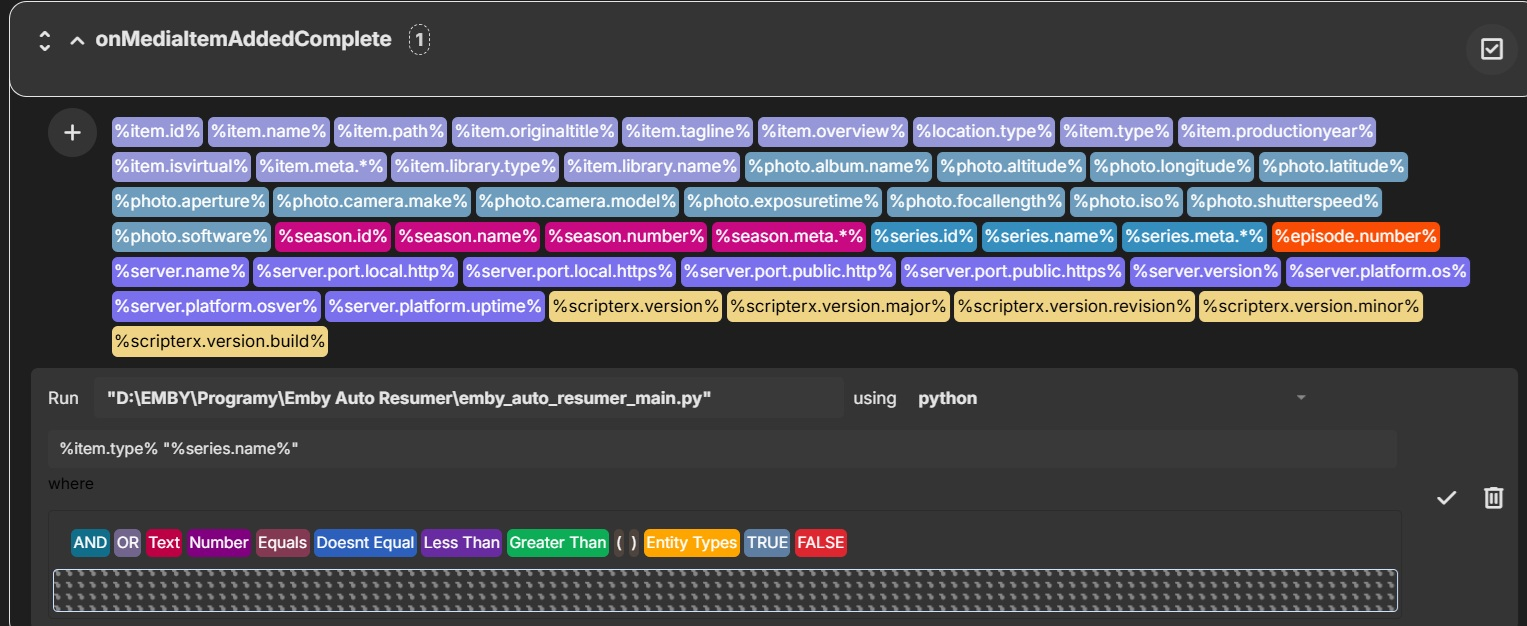
Task: Confirm the action with the checkmark icon
Action: (x=1446, y=497)
